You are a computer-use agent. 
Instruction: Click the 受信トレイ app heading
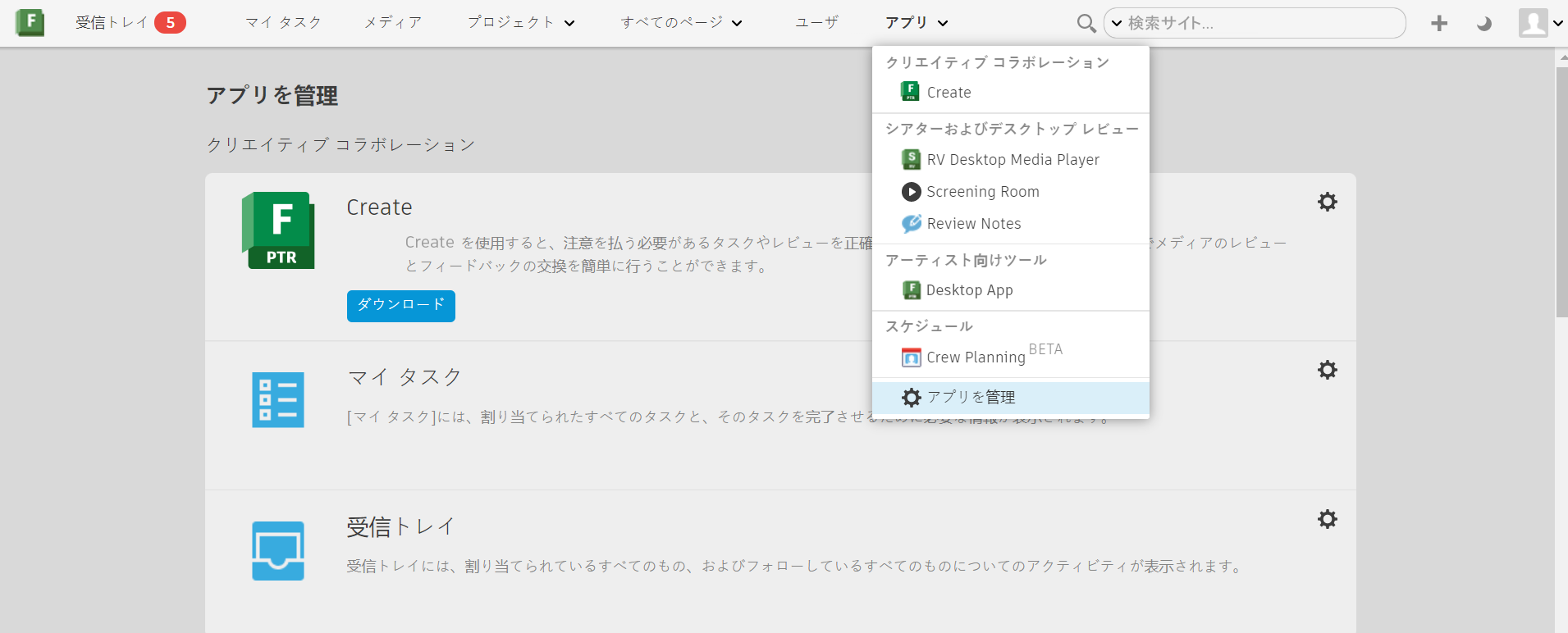tap(400, 526)
